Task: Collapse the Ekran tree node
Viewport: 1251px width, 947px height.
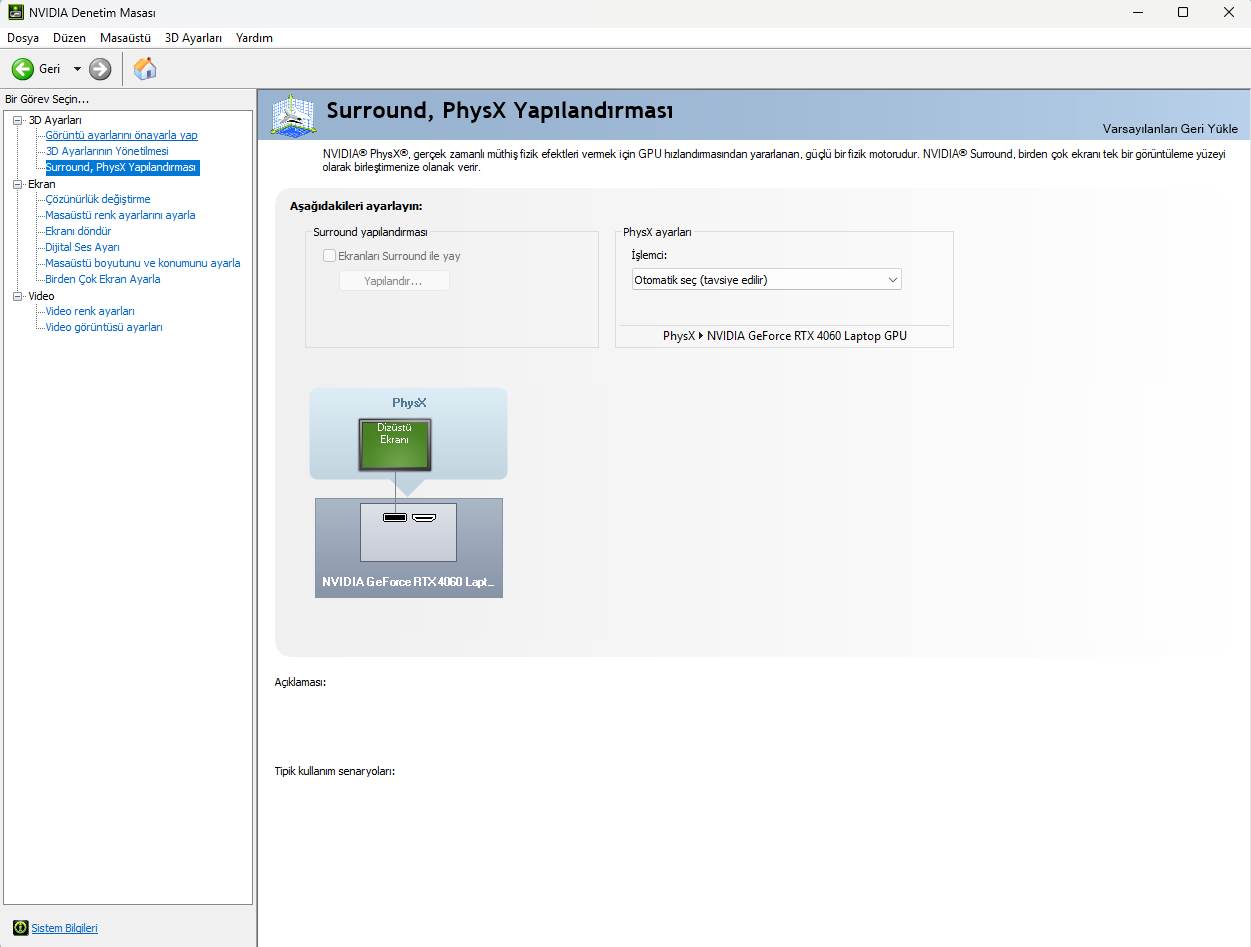Action: click(18, 184)
